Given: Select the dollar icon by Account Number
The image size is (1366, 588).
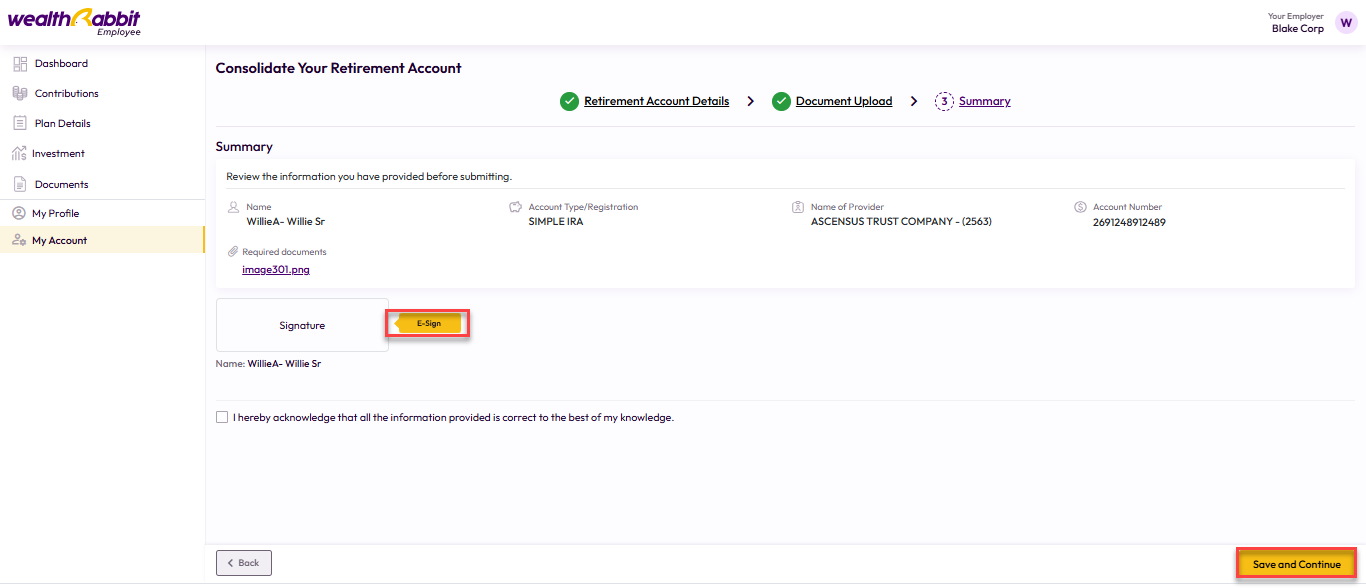Looking at the screenshot, I should (x=1081, y=207).
